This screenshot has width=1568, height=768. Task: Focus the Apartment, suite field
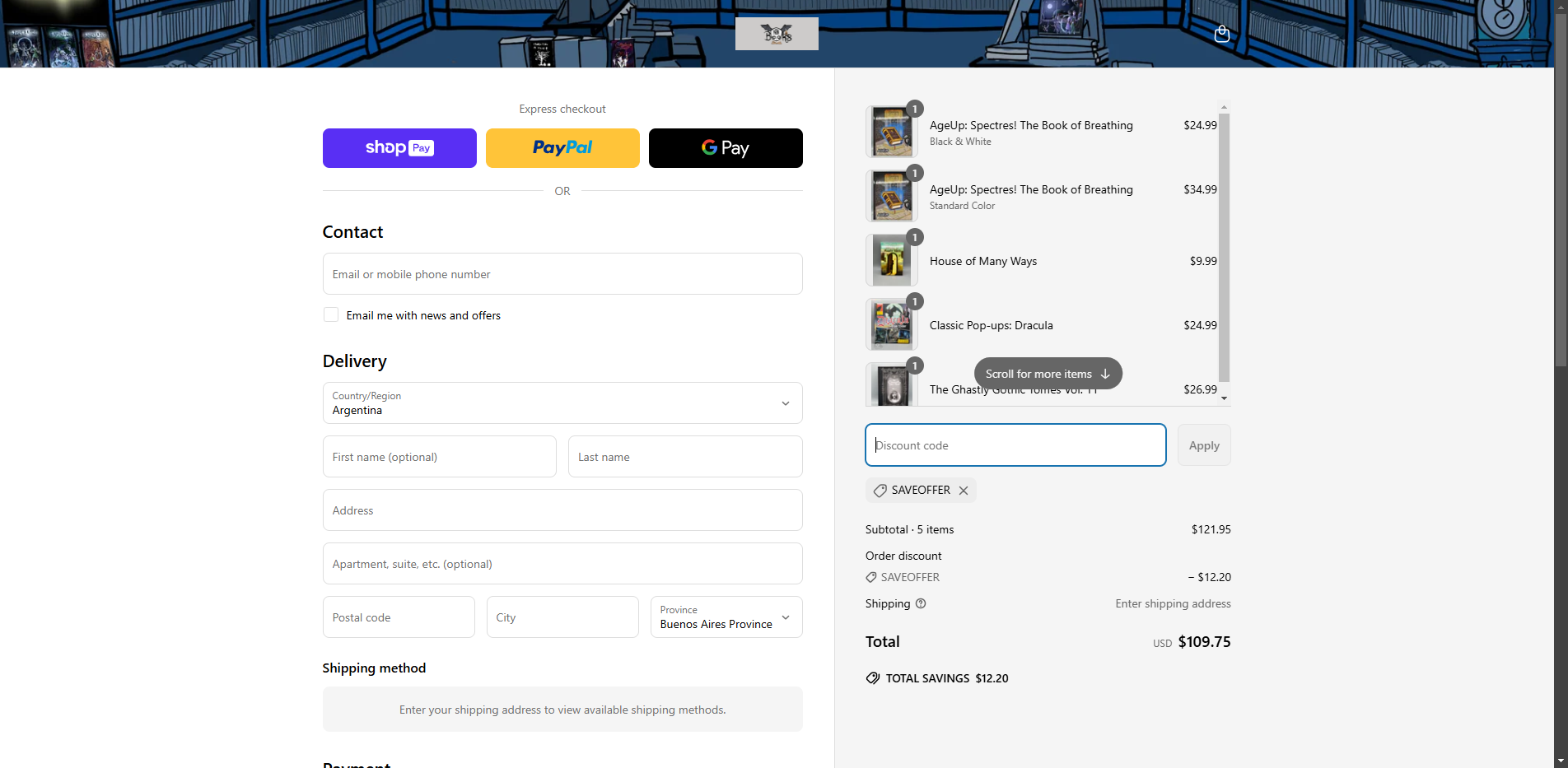tap(562, 564)
